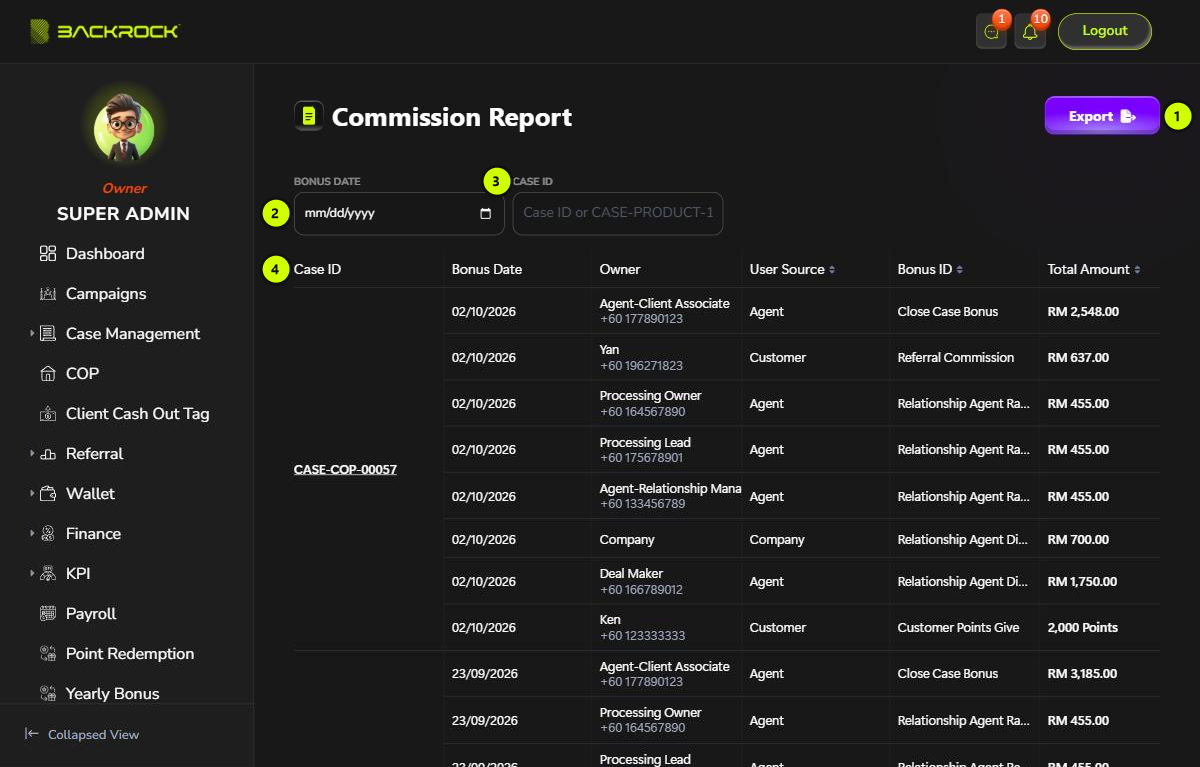
Task: Click the Client Cash Out Tag icon
Action: [x=48, y=414]
